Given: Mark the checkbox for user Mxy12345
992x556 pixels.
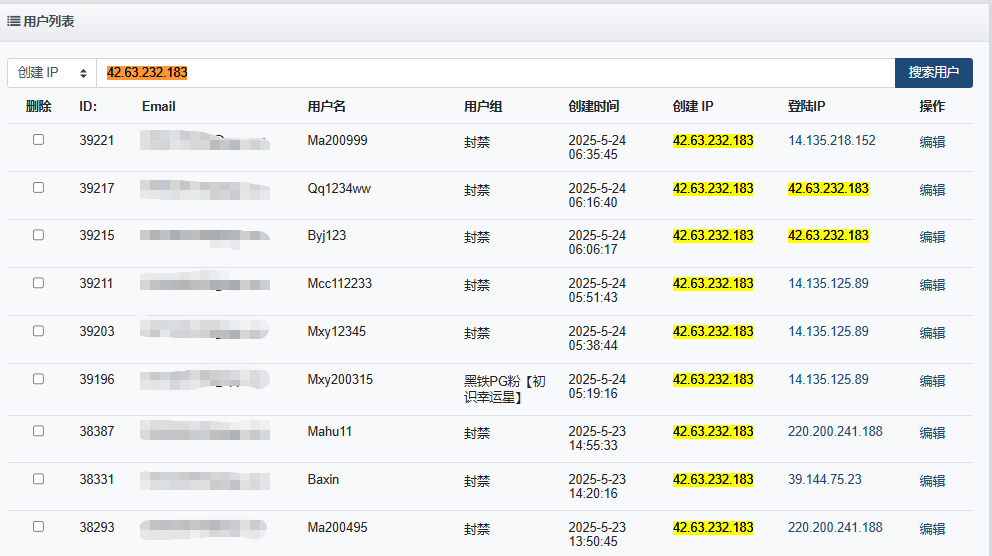Looking at the screenshot, I should [38, 331].
